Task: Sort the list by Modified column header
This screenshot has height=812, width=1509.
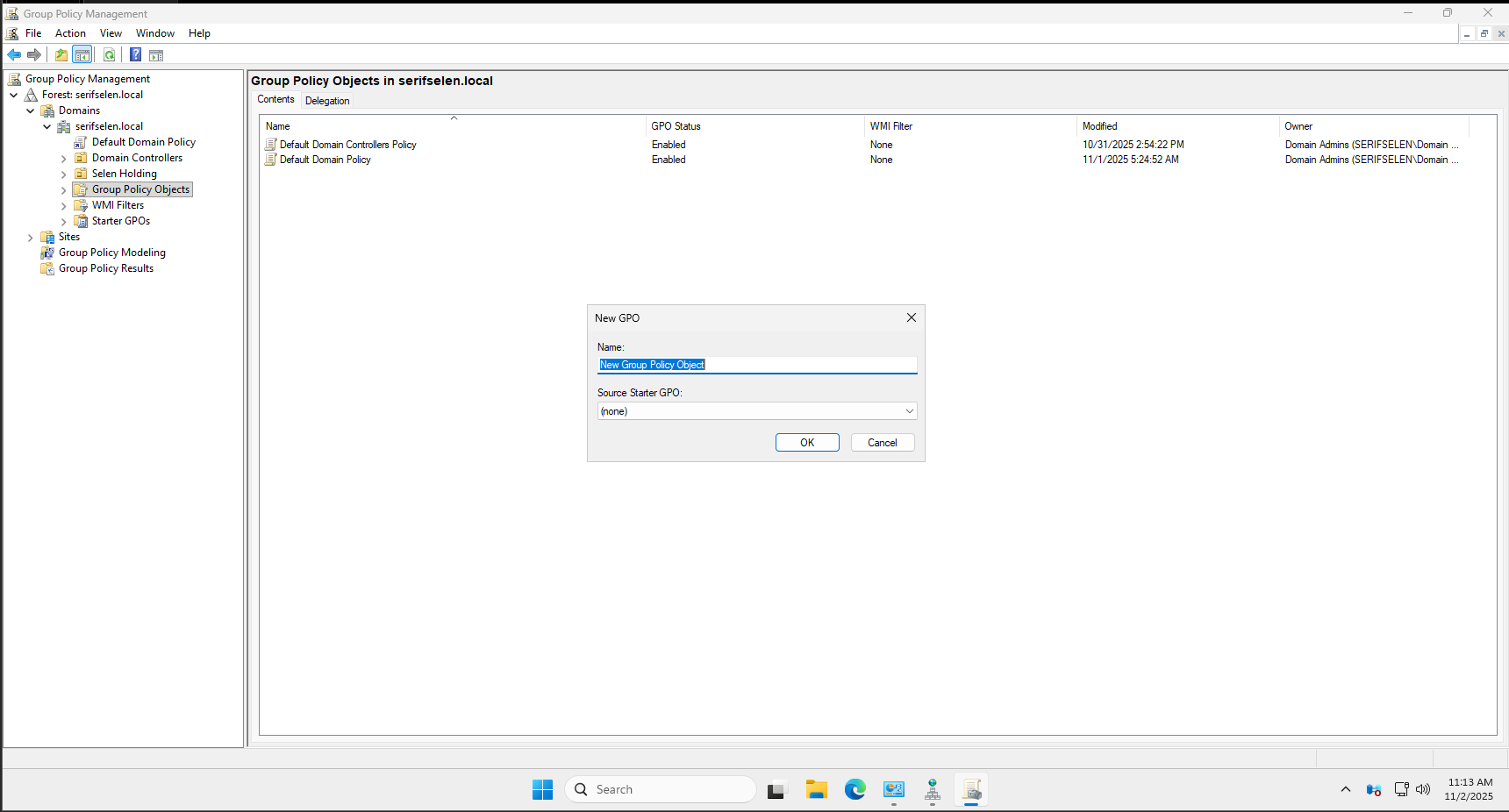Action: (1100, 126)
